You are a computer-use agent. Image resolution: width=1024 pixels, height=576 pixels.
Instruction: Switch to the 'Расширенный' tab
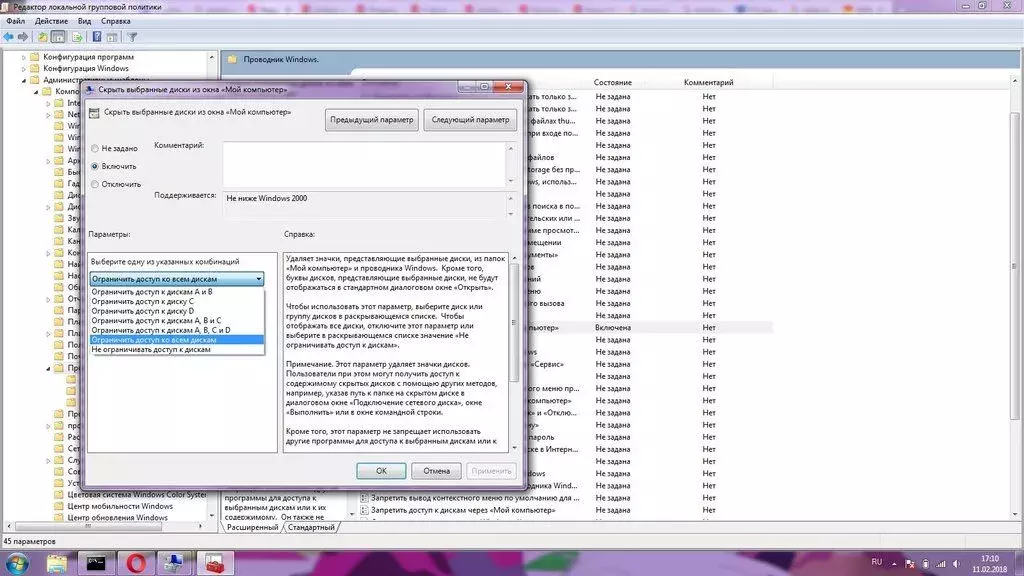click(253, 527)
